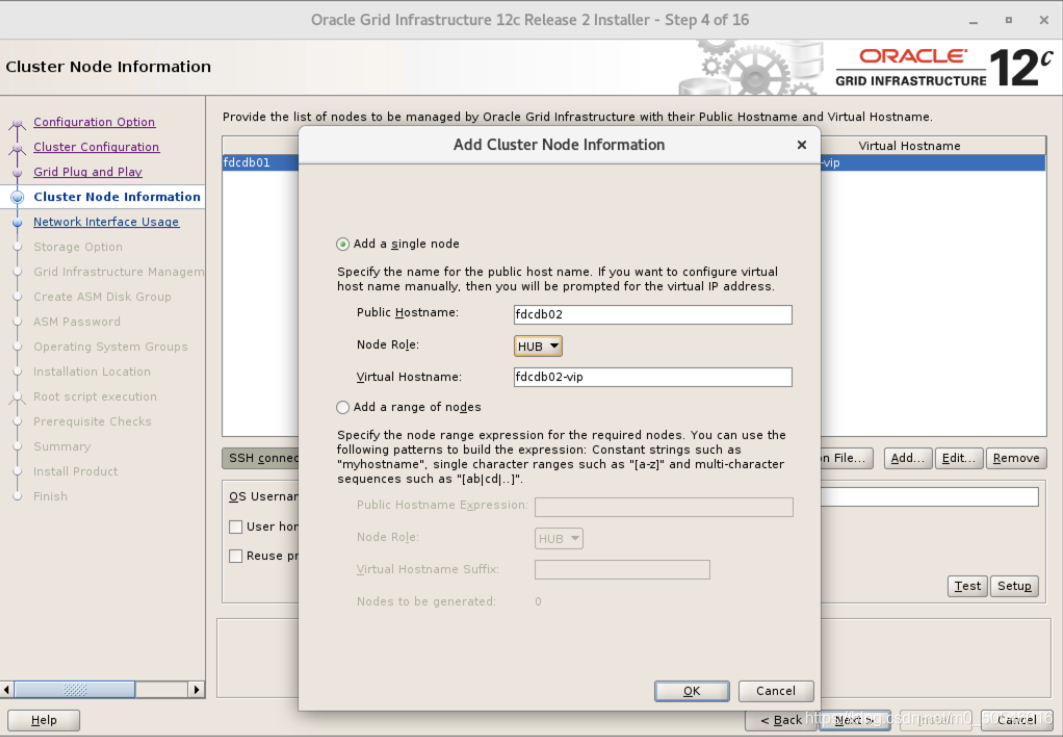
Task: Select the Add a single node option
Action: (x=342, y=244)
